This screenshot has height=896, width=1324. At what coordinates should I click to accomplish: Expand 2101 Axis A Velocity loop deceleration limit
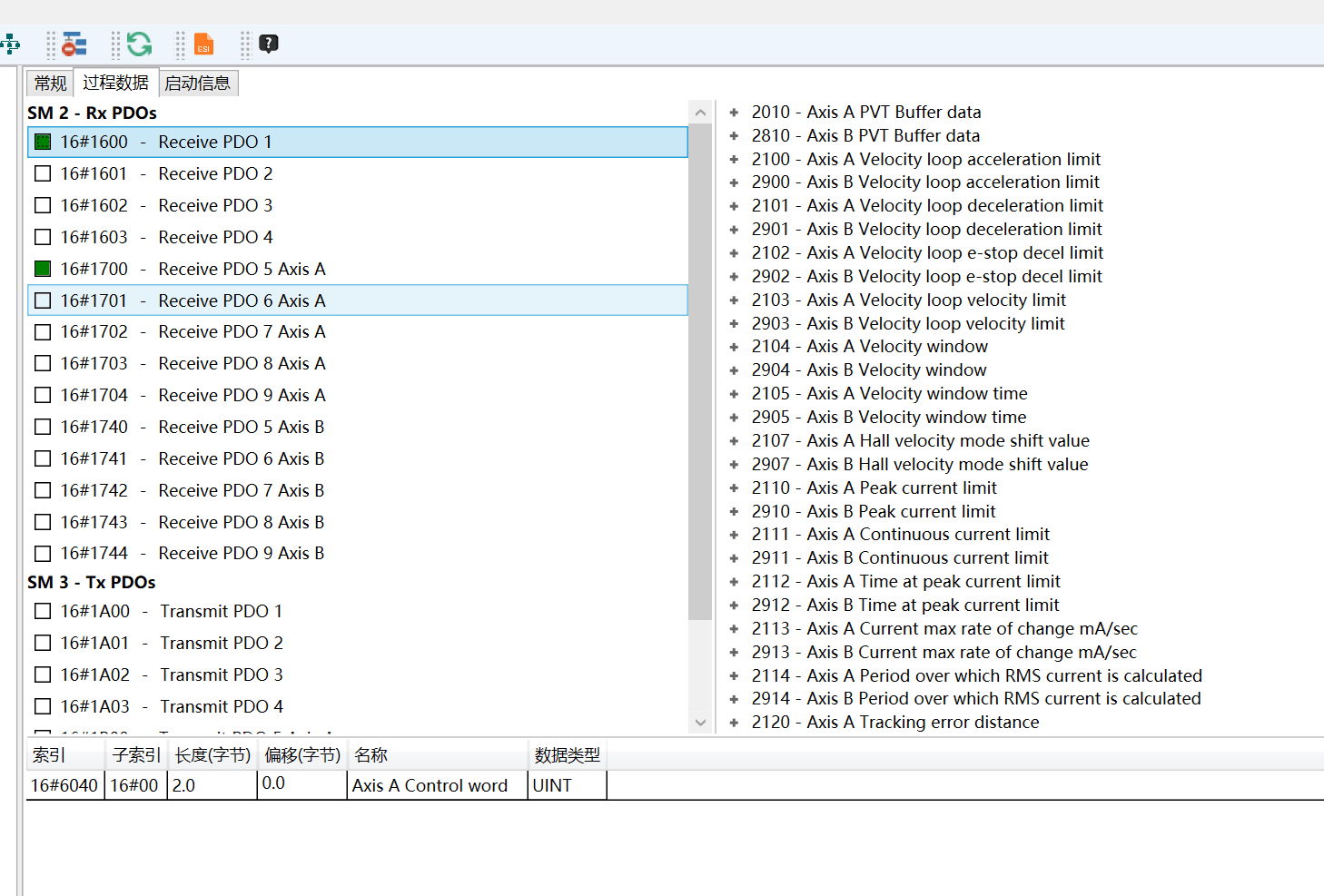[x=734, y=206]
